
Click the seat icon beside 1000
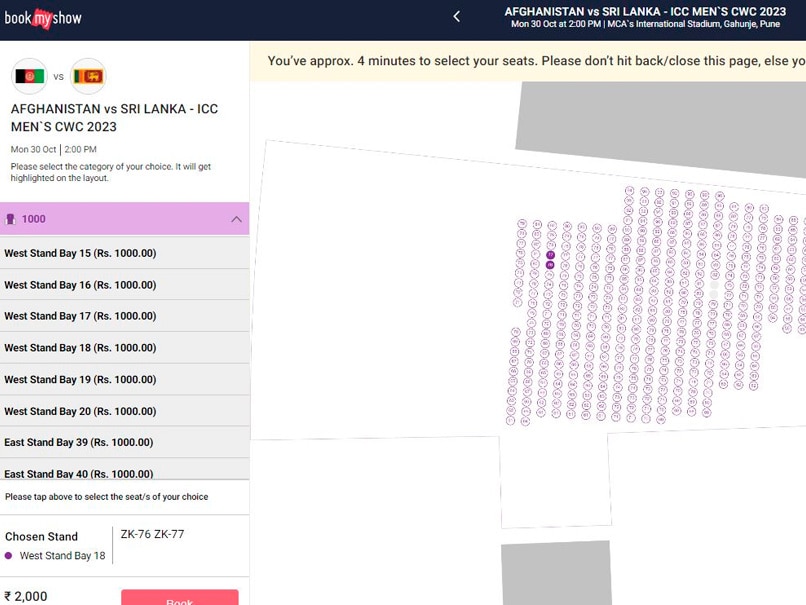[x=10, y=219]
